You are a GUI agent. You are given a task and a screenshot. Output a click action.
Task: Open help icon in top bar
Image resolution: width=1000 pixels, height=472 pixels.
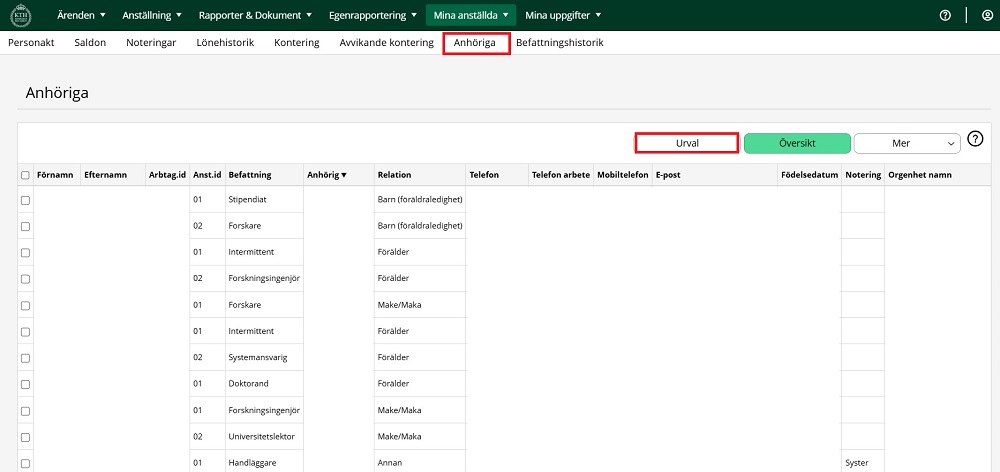click(945, 15)
